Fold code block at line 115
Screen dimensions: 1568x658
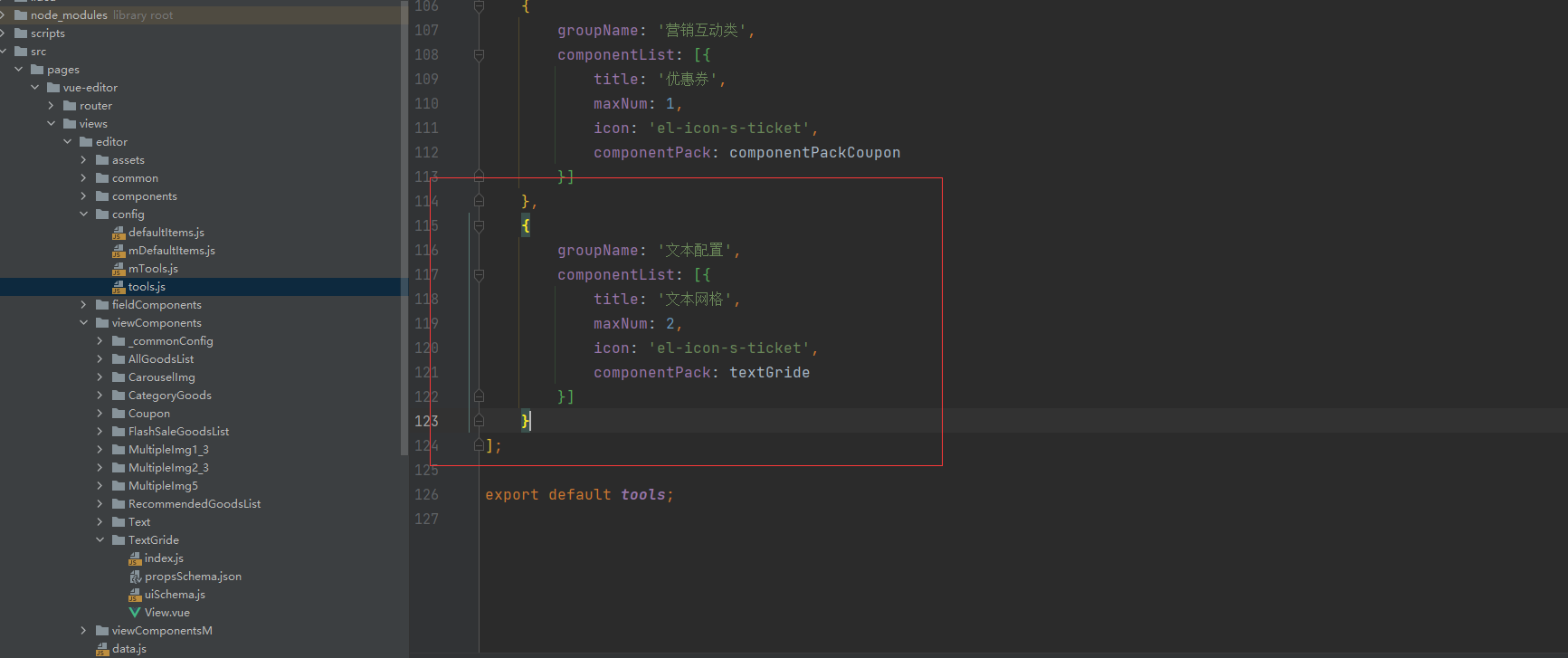[x=479, y=226]
